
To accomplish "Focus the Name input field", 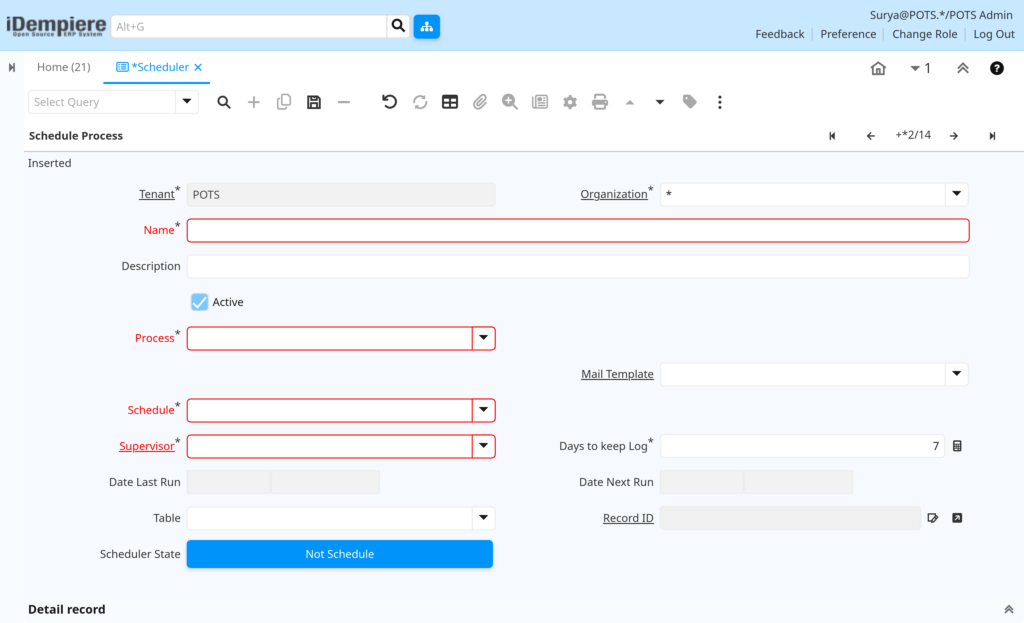I will pos(578,231).
